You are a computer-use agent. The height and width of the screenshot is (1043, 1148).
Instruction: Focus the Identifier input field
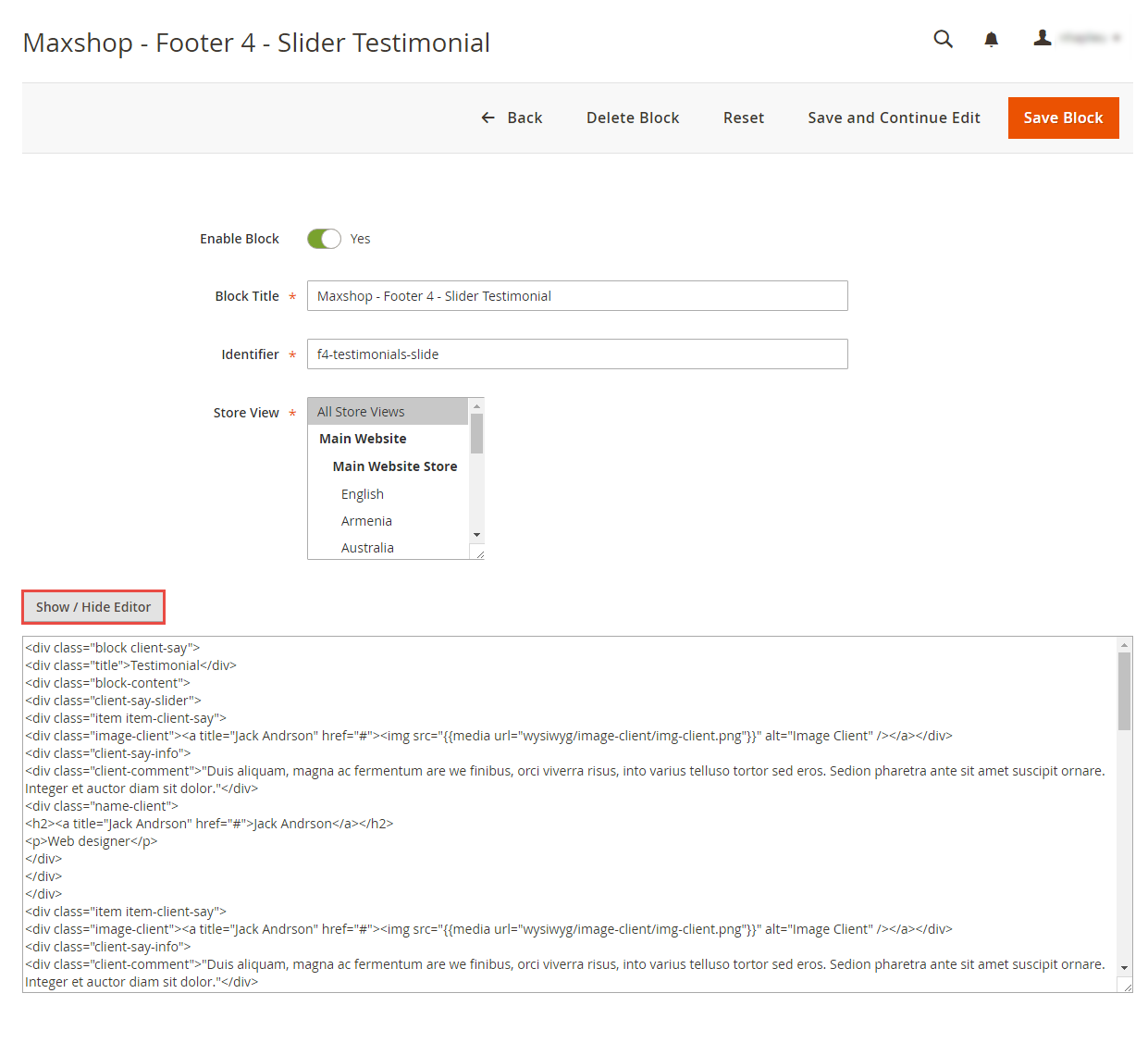point(577,354)
